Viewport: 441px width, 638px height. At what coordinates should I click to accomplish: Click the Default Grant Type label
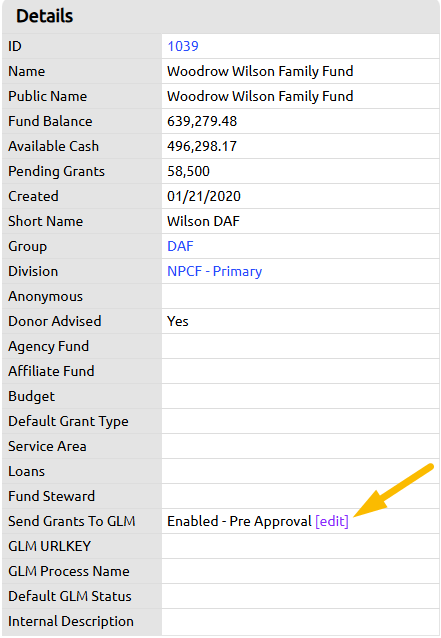point(68,422)
